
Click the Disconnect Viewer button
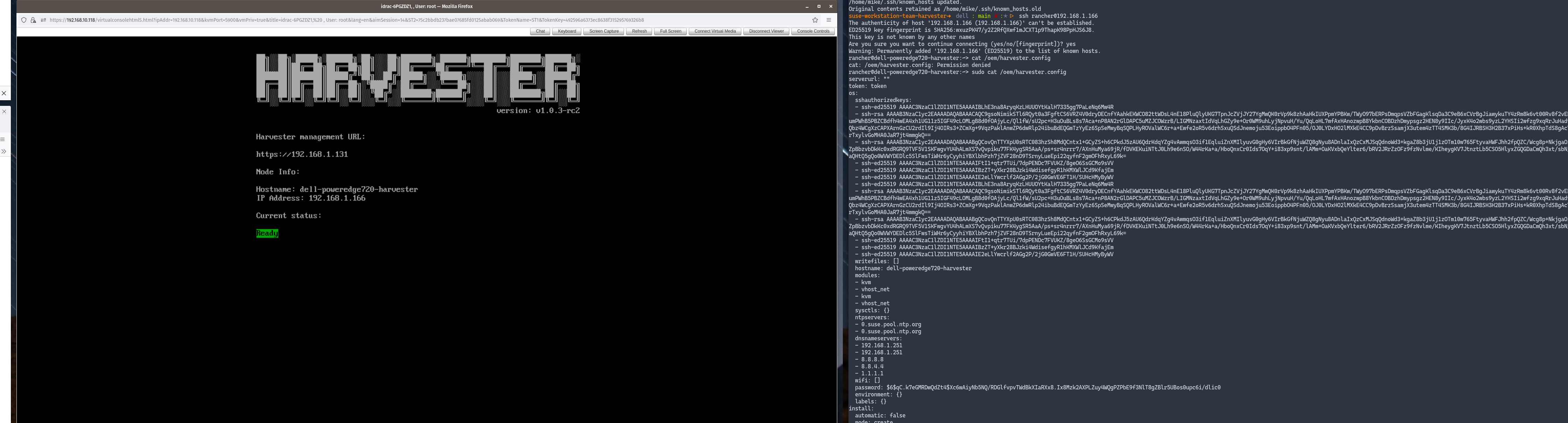(x=766, y=31)
